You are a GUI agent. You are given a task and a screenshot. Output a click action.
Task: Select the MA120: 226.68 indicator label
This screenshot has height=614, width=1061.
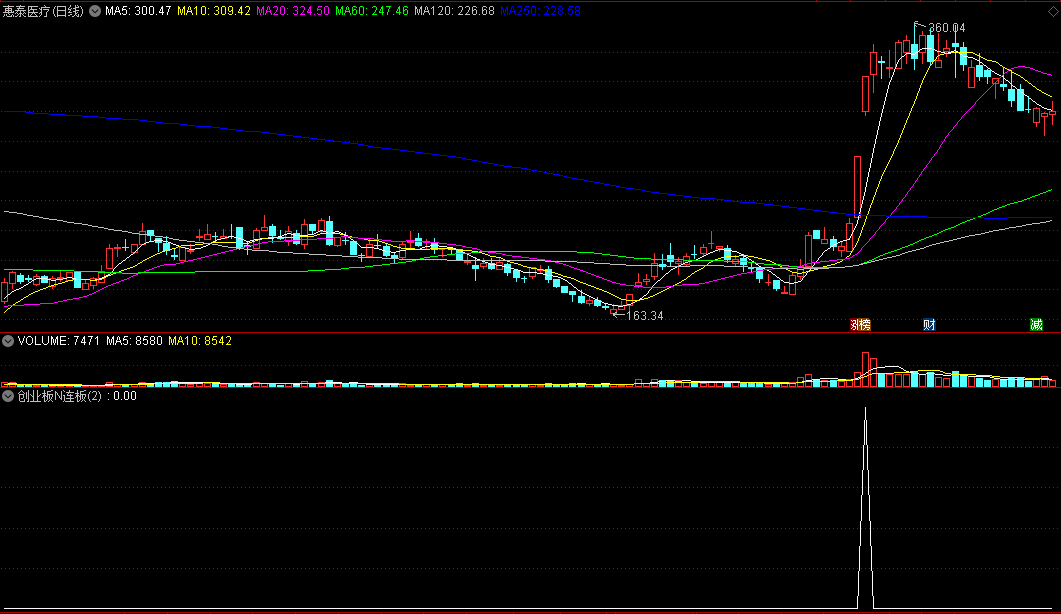click(x=455, y=11)
